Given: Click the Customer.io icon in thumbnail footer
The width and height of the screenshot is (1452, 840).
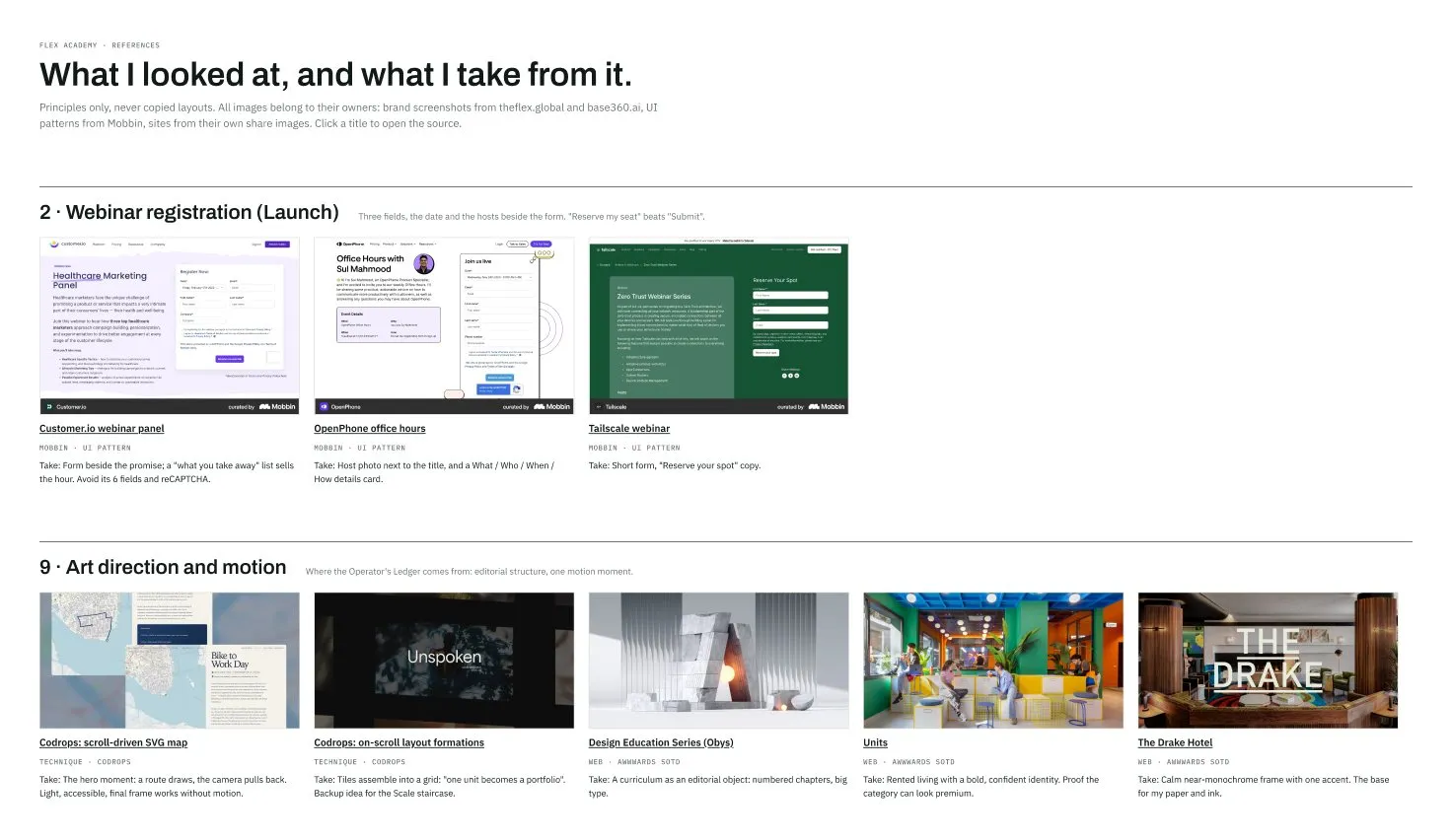Looking at the screenshot, I should [x=48, y=407].
